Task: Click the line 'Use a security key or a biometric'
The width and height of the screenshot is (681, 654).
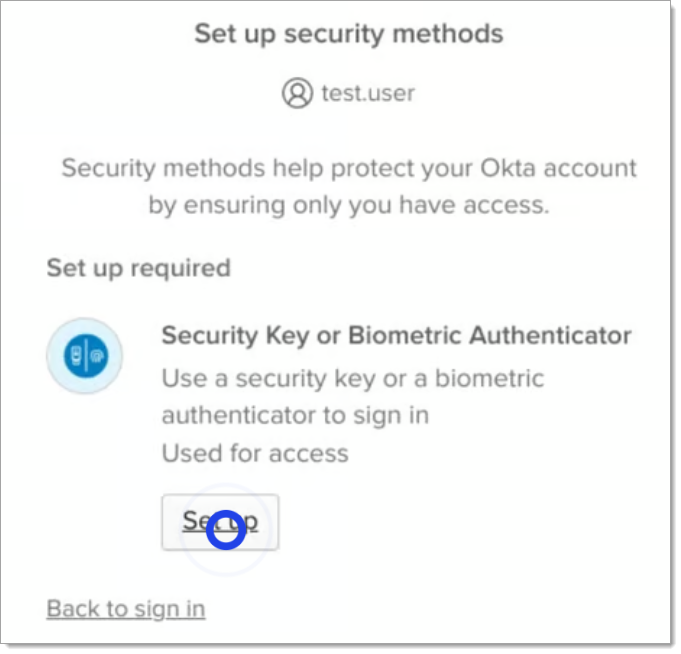Action: pos(353,379)
